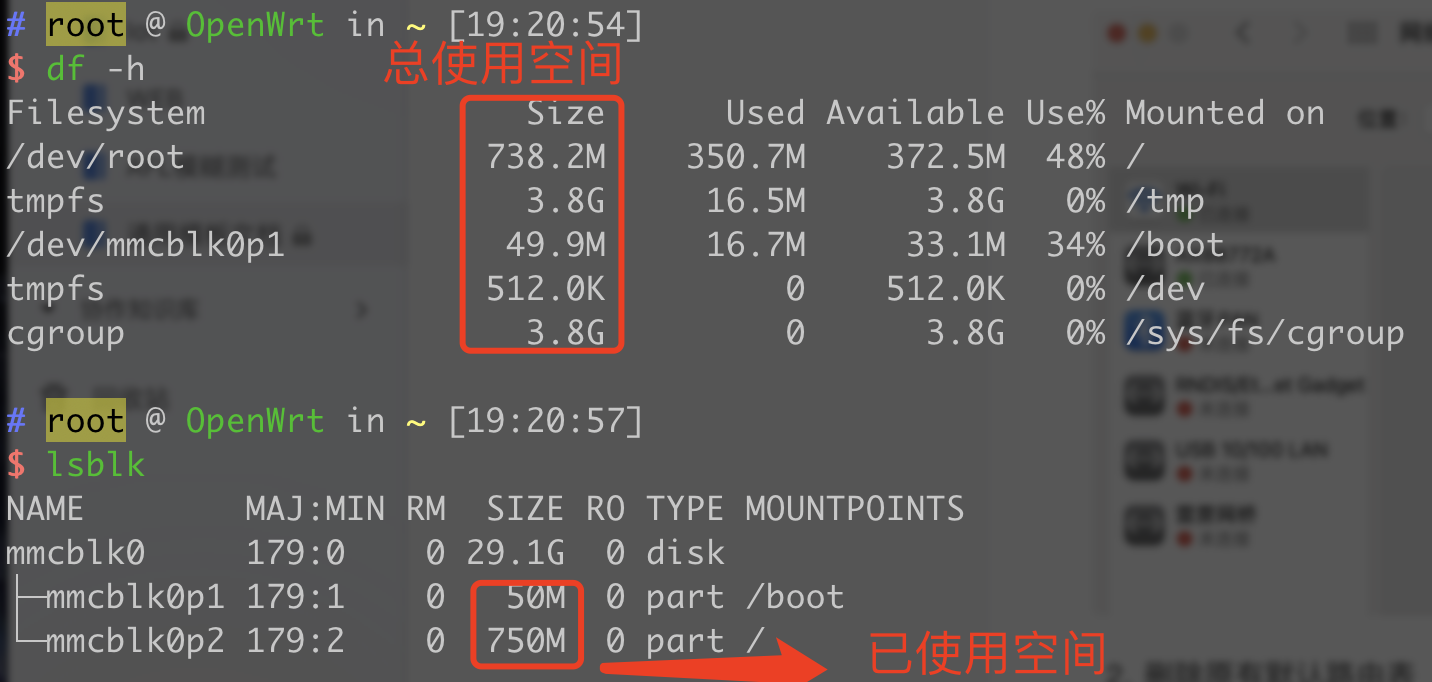Click the '179:0' device number
This screenshot has height=682, width=1432.
click(x=295, y=553)
